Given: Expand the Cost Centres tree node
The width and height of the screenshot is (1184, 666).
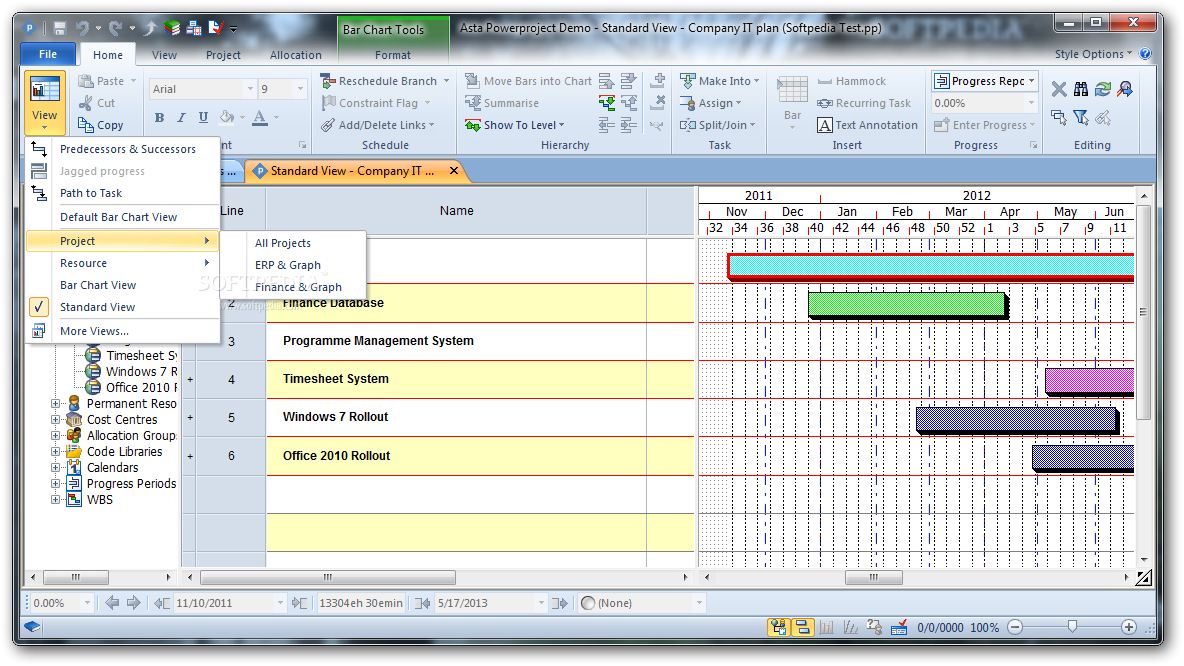Looking at the screenshot, I should pos(55,419).
